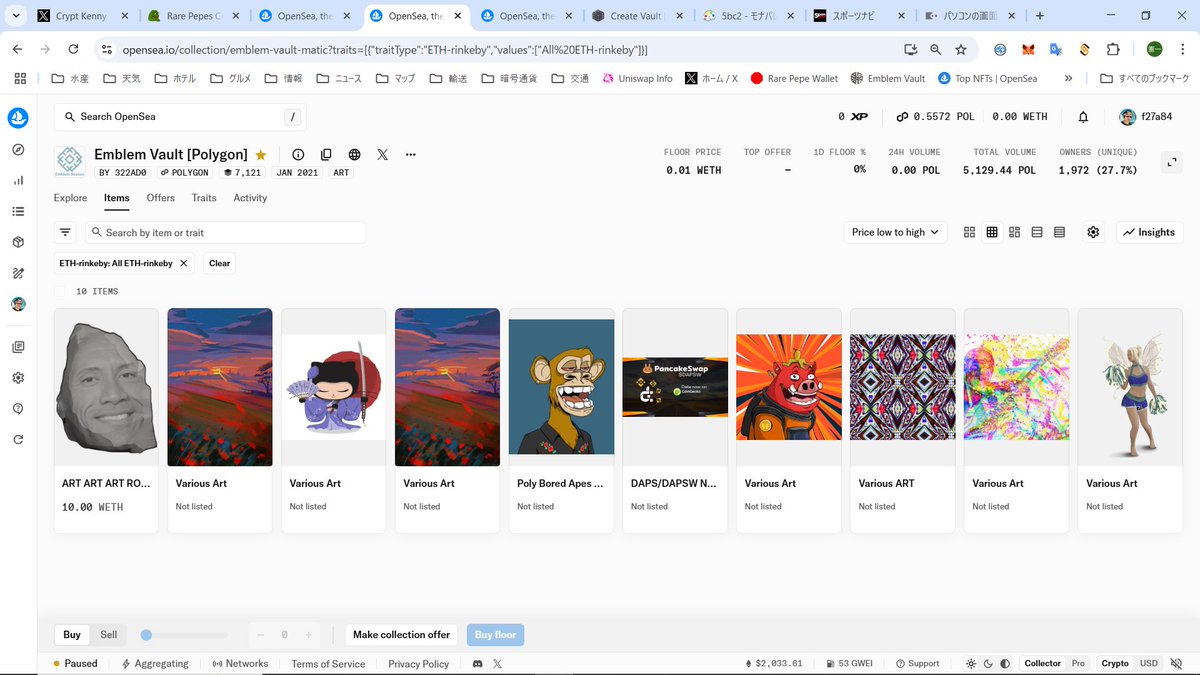Viewport: 1200px width, 675px height.
Task: Switch to large grid view
Action: click(x=969, y=232)
